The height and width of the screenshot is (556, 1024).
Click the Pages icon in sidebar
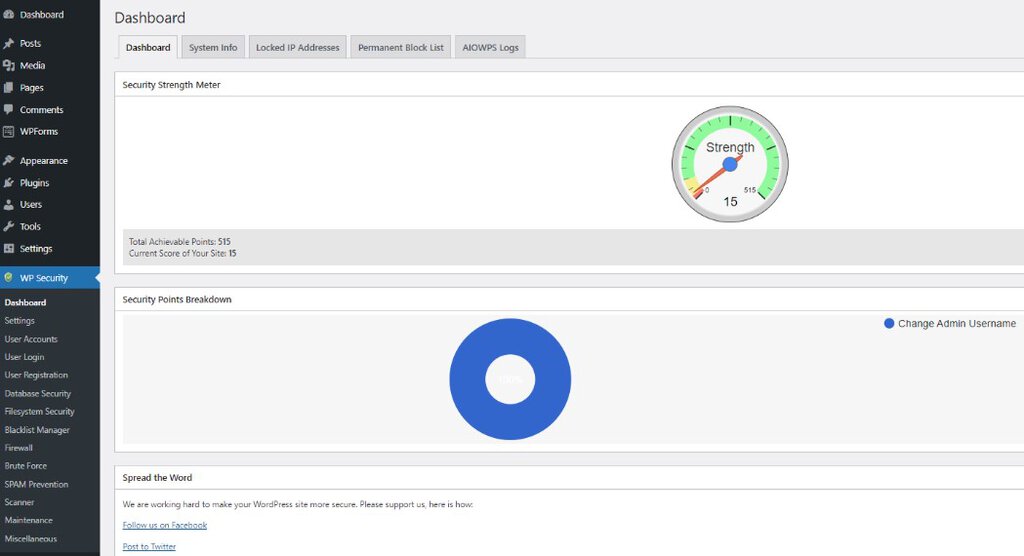[x=8, y=88]
